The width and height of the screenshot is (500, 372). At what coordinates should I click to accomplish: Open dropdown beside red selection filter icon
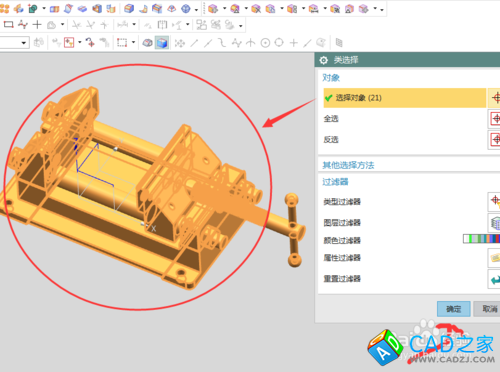click(80, 43)
